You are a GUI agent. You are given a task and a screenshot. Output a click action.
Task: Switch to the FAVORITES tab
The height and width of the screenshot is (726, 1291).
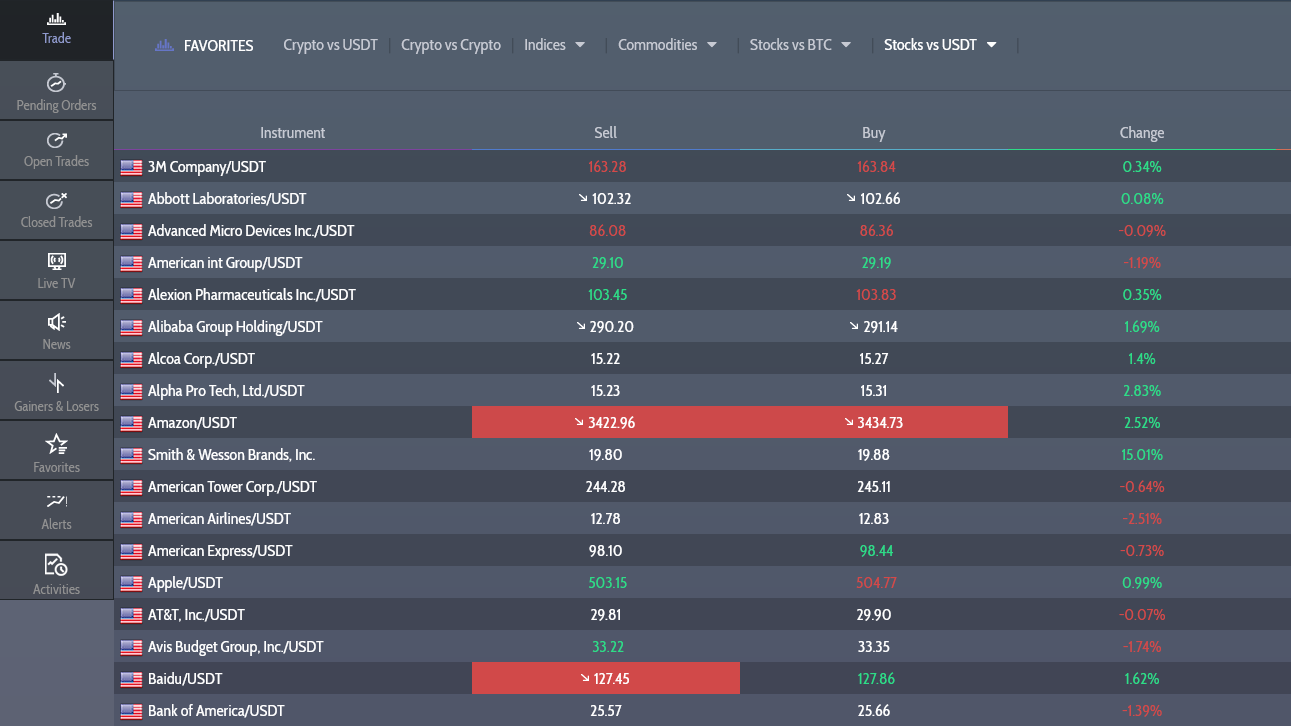(218, 45)
